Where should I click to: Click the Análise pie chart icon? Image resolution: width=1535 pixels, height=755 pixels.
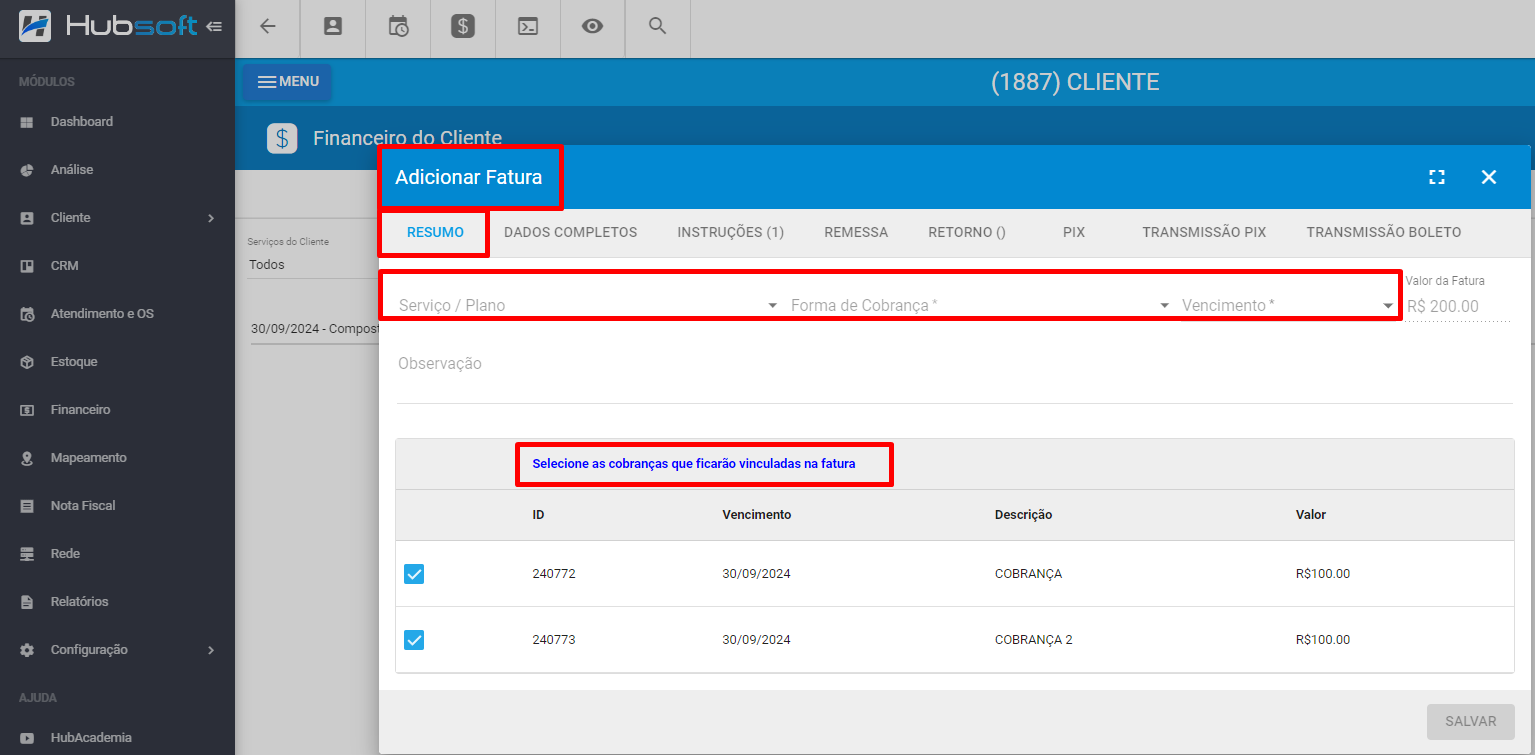tap(27, 170)
